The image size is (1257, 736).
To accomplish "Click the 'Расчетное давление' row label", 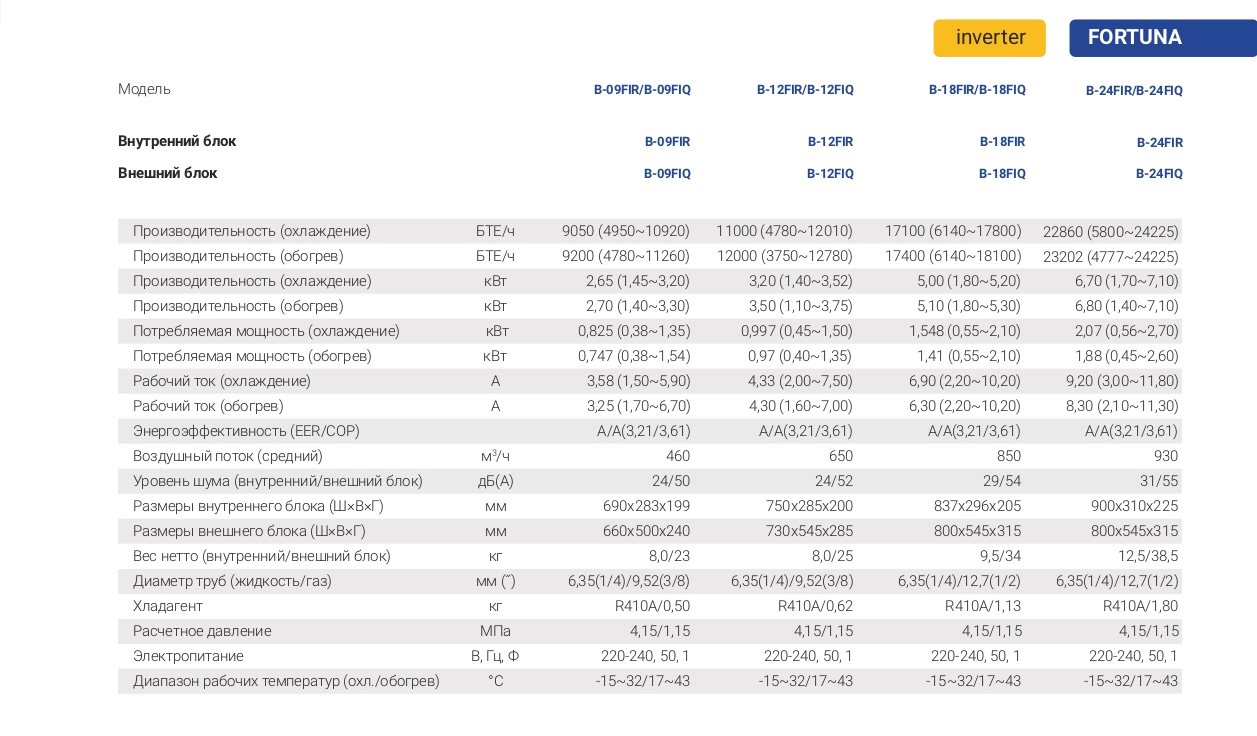I will [x=202, y=631].
